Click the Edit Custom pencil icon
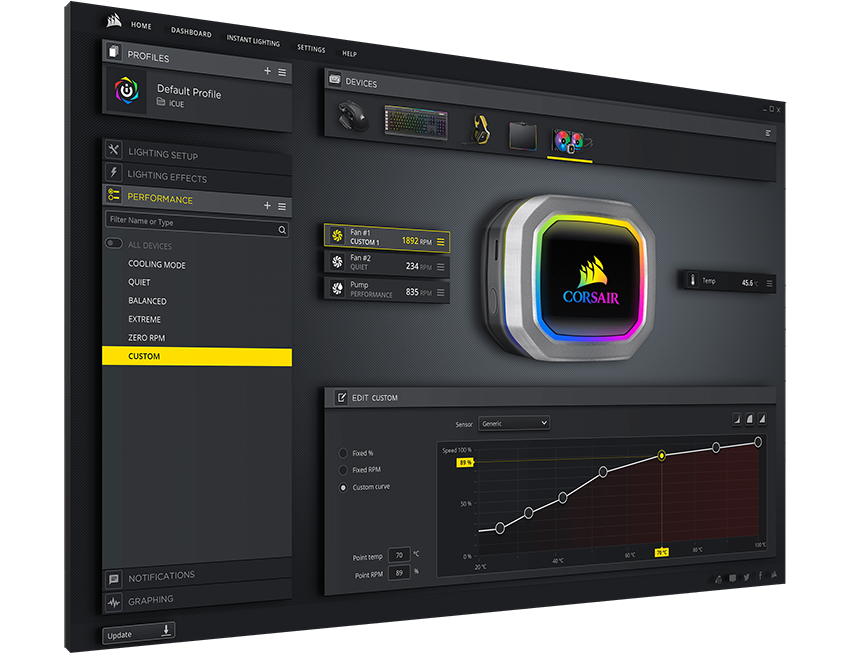Screen dimensions: 850x654 [341, 397]
